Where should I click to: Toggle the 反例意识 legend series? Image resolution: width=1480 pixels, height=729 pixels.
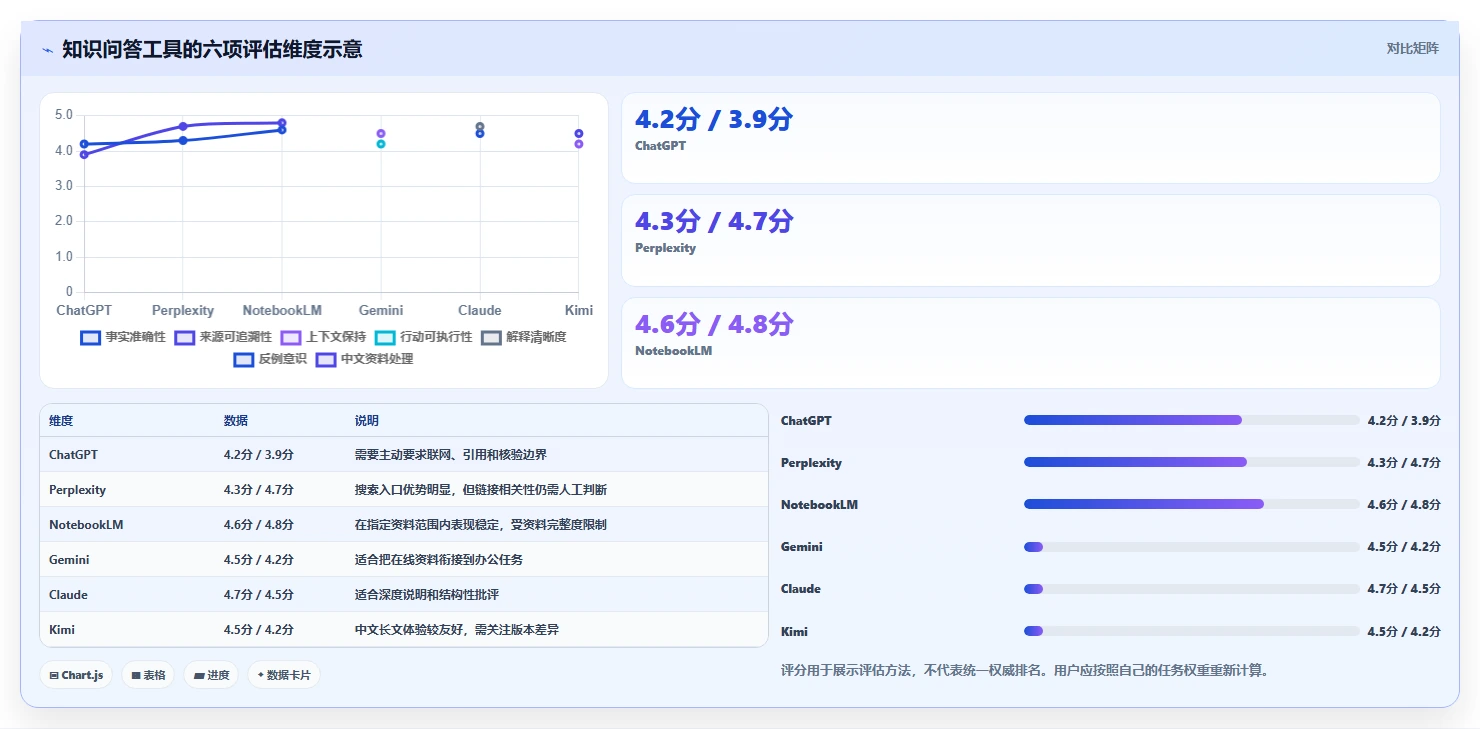pyautogui.click(x=270, y=359)
